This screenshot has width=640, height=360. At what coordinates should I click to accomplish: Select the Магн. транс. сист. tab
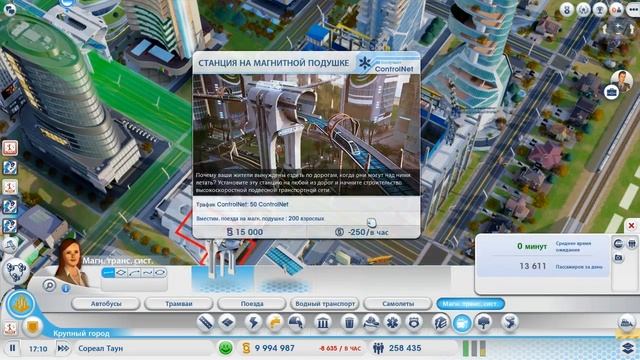click(x=470, y=304)
